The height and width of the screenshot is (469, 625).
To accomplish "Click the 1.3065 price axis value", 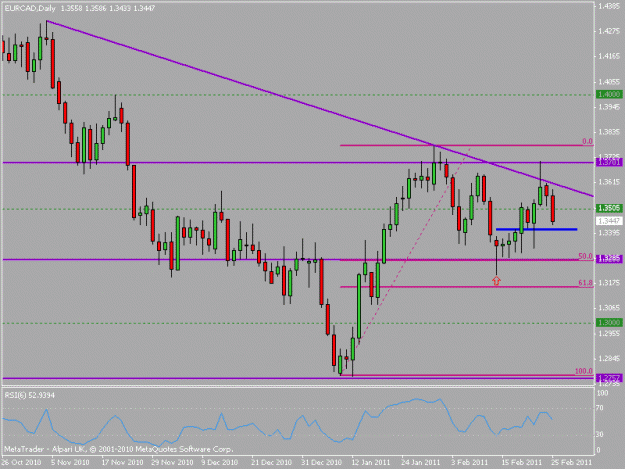I will 609,308.
